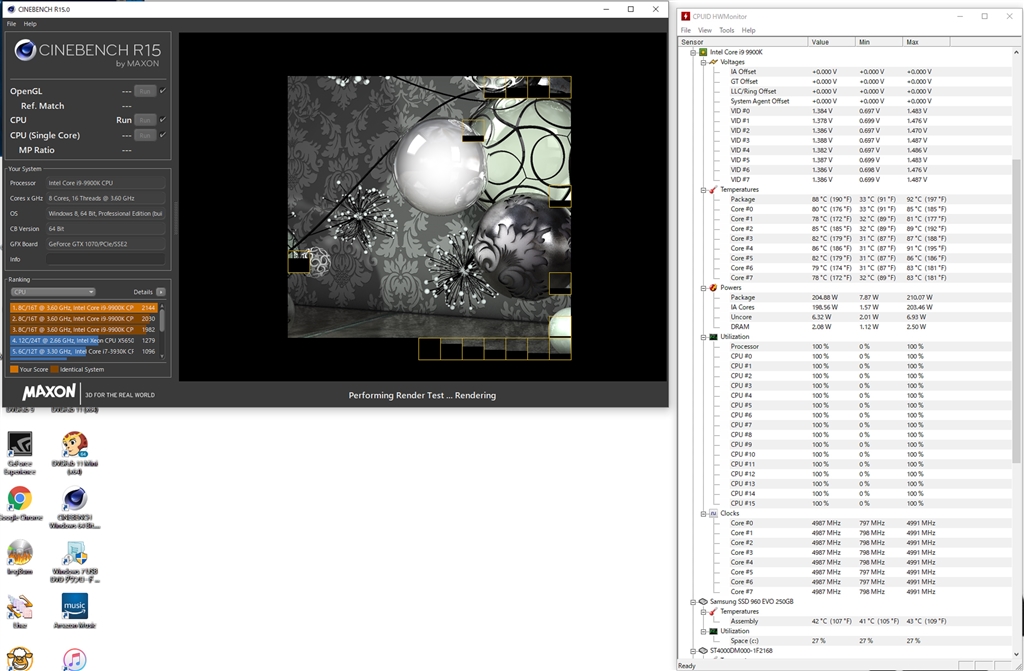Screen dimensions: 1024x671
Task: Click the Ranking list vertical scrollbar
Action: (162, 330)
